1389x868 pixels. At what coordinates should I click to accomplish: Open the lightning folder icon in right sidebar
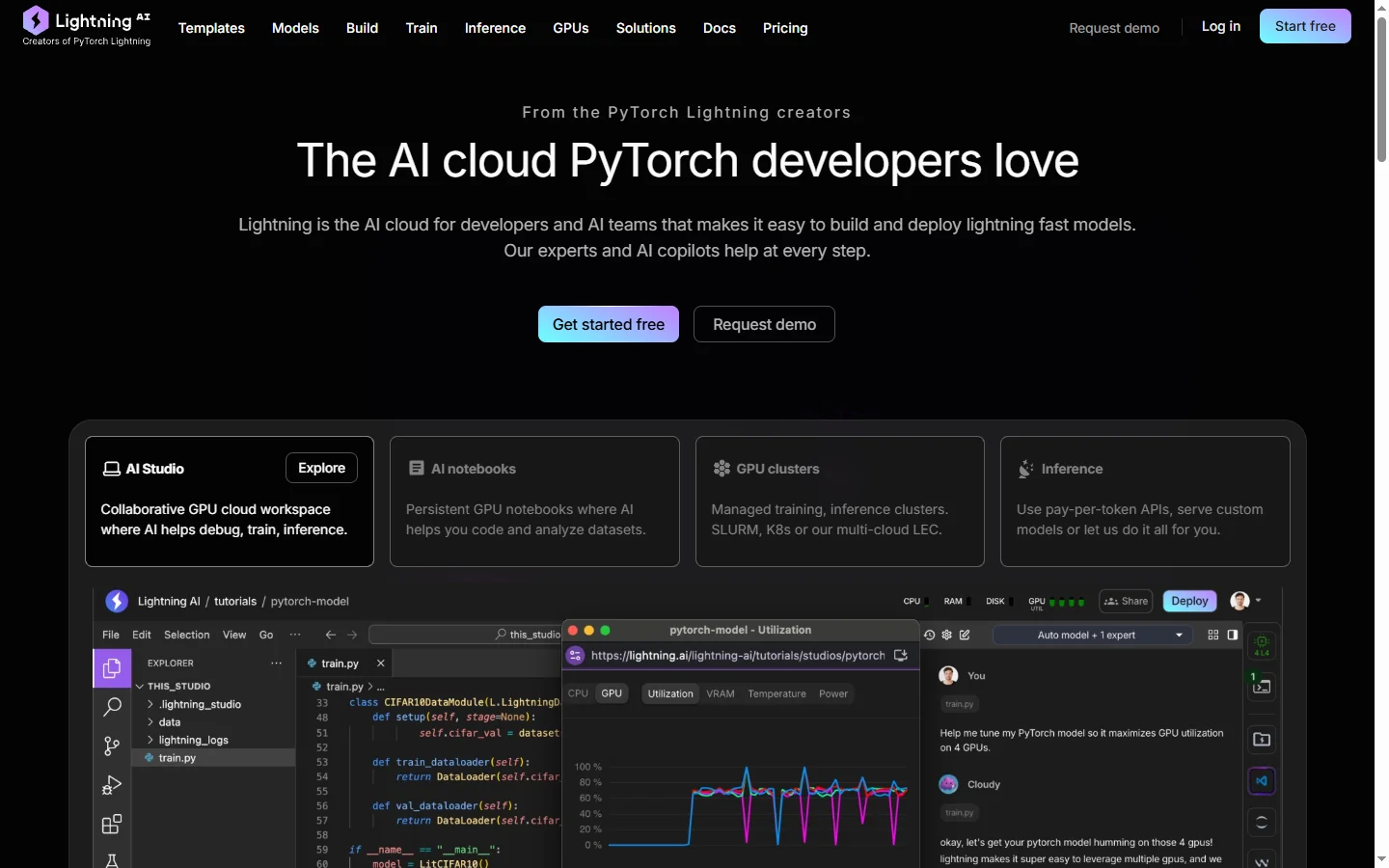point(1262,740)
